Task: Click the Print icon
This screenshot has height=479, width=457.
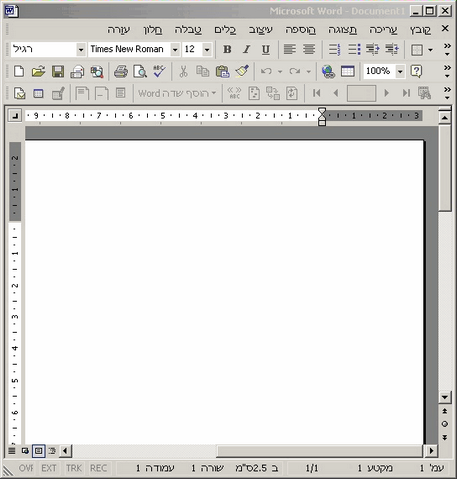Action: (x=120, y=71)
